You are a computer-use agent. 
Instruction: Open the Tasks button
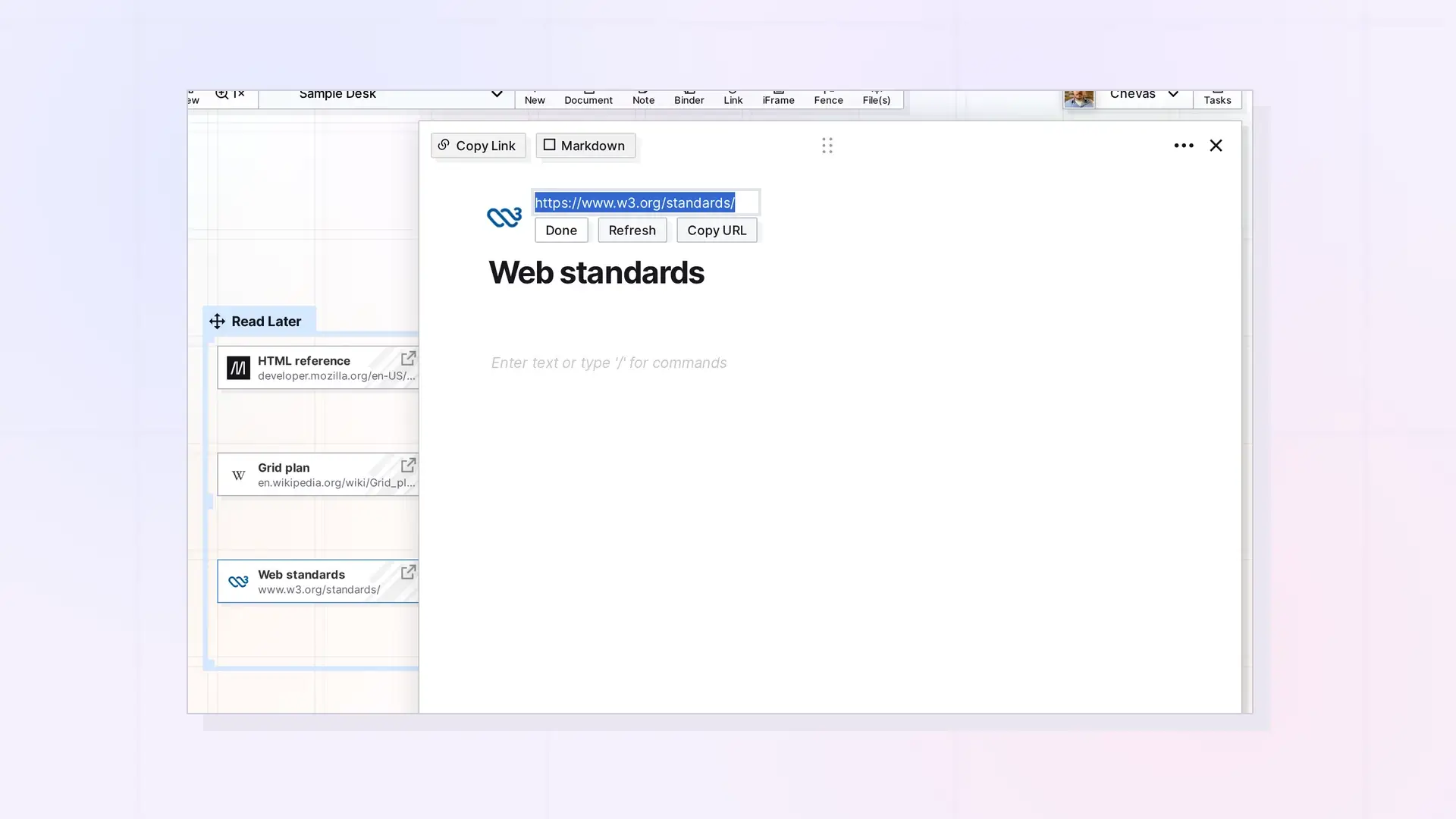[1217, 99]
